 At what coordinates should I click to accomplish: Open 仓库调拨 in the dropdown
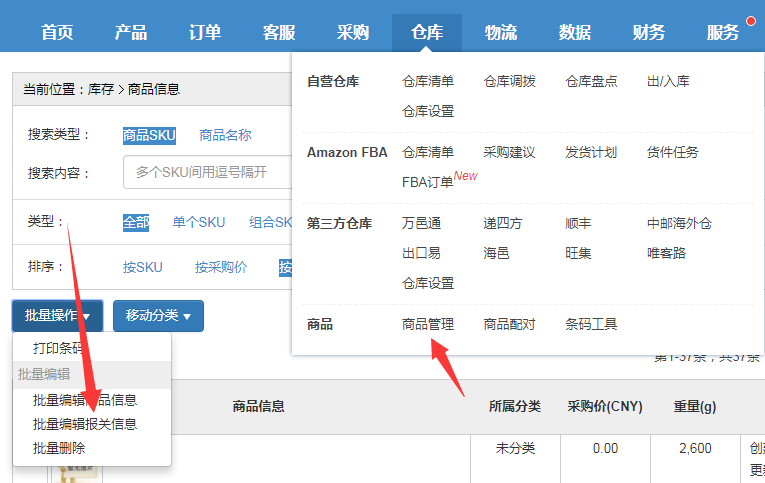509,81
